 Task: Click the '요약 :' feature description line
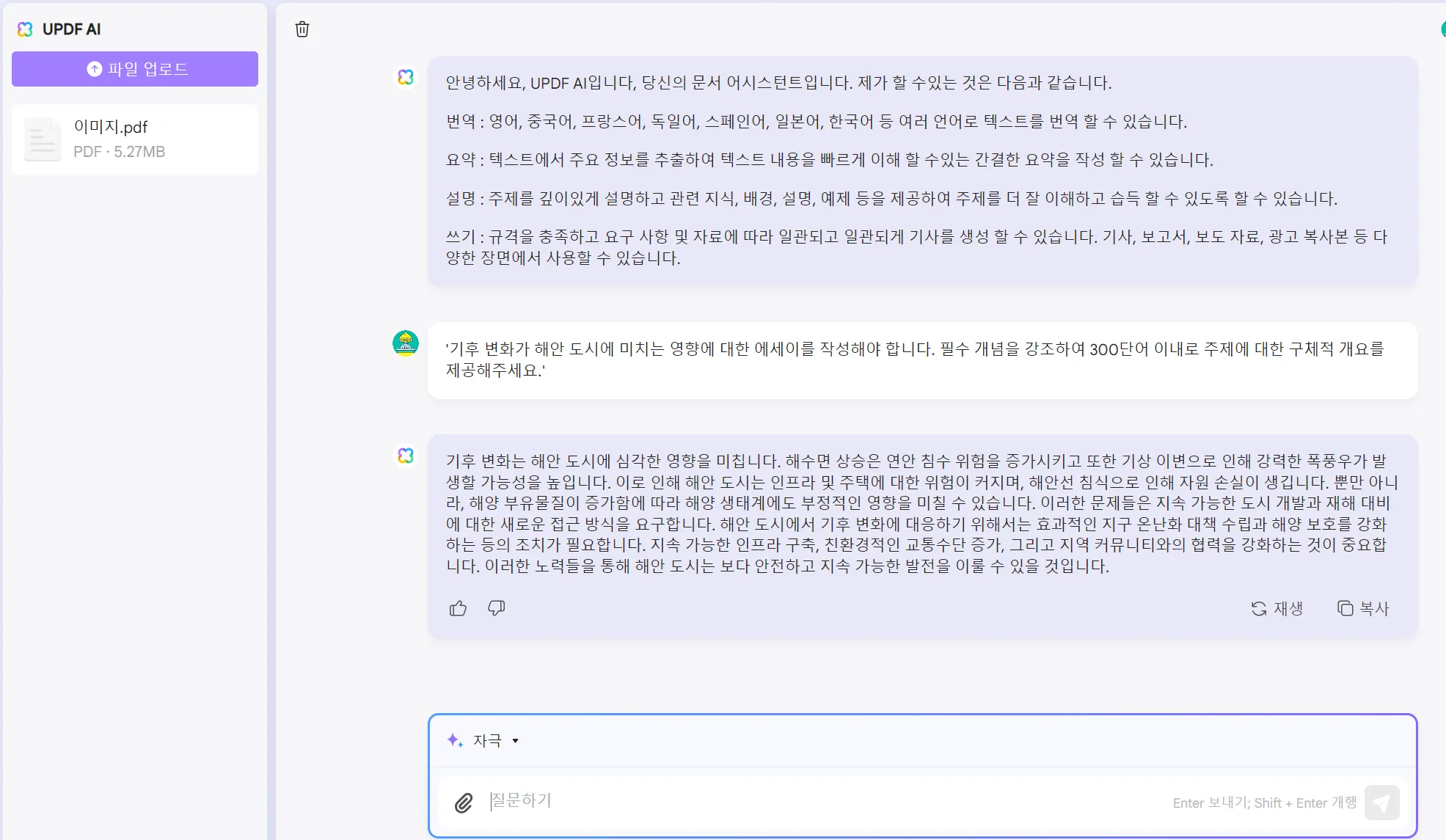coord(830,160)
